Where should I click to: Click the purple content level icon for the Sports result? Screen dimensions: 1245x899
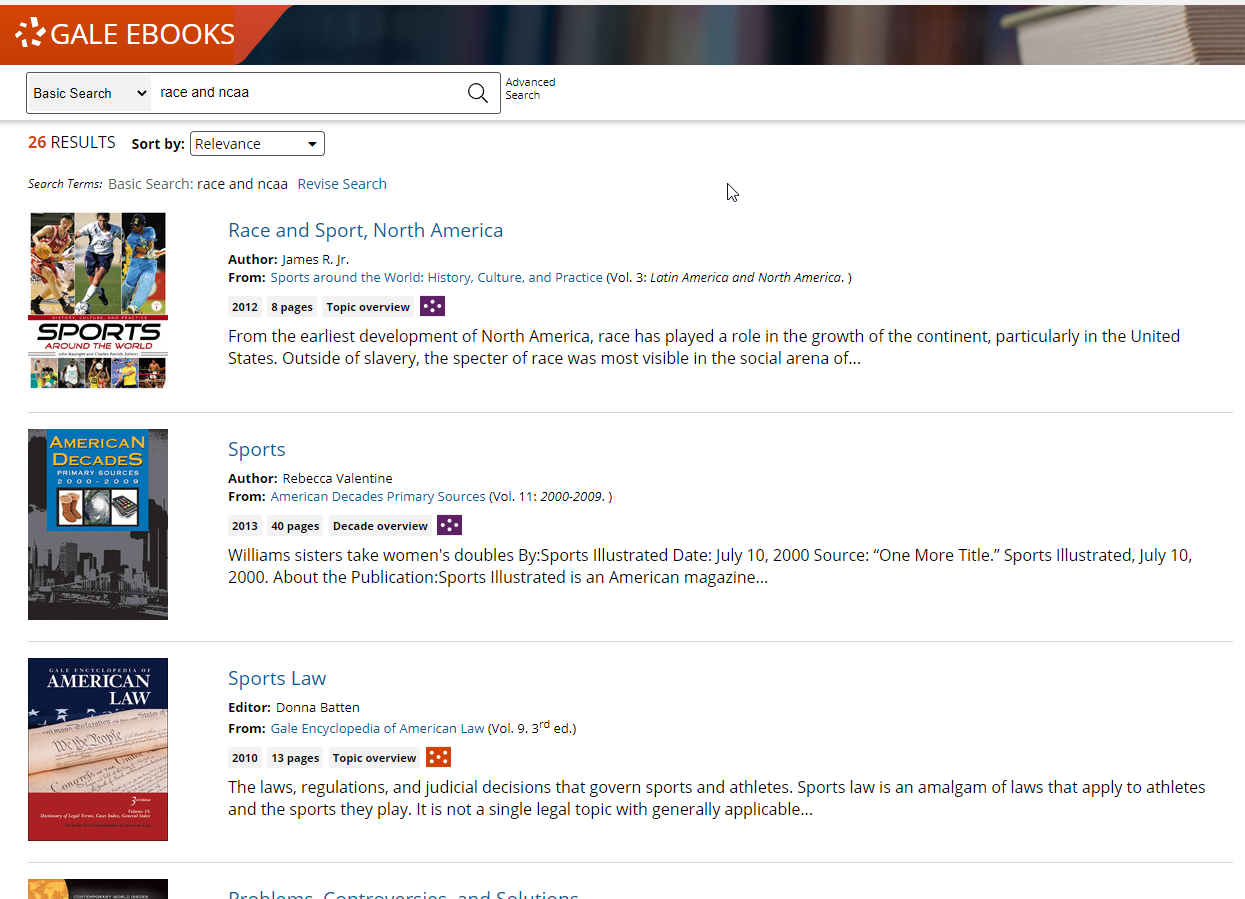click(449, 525)
